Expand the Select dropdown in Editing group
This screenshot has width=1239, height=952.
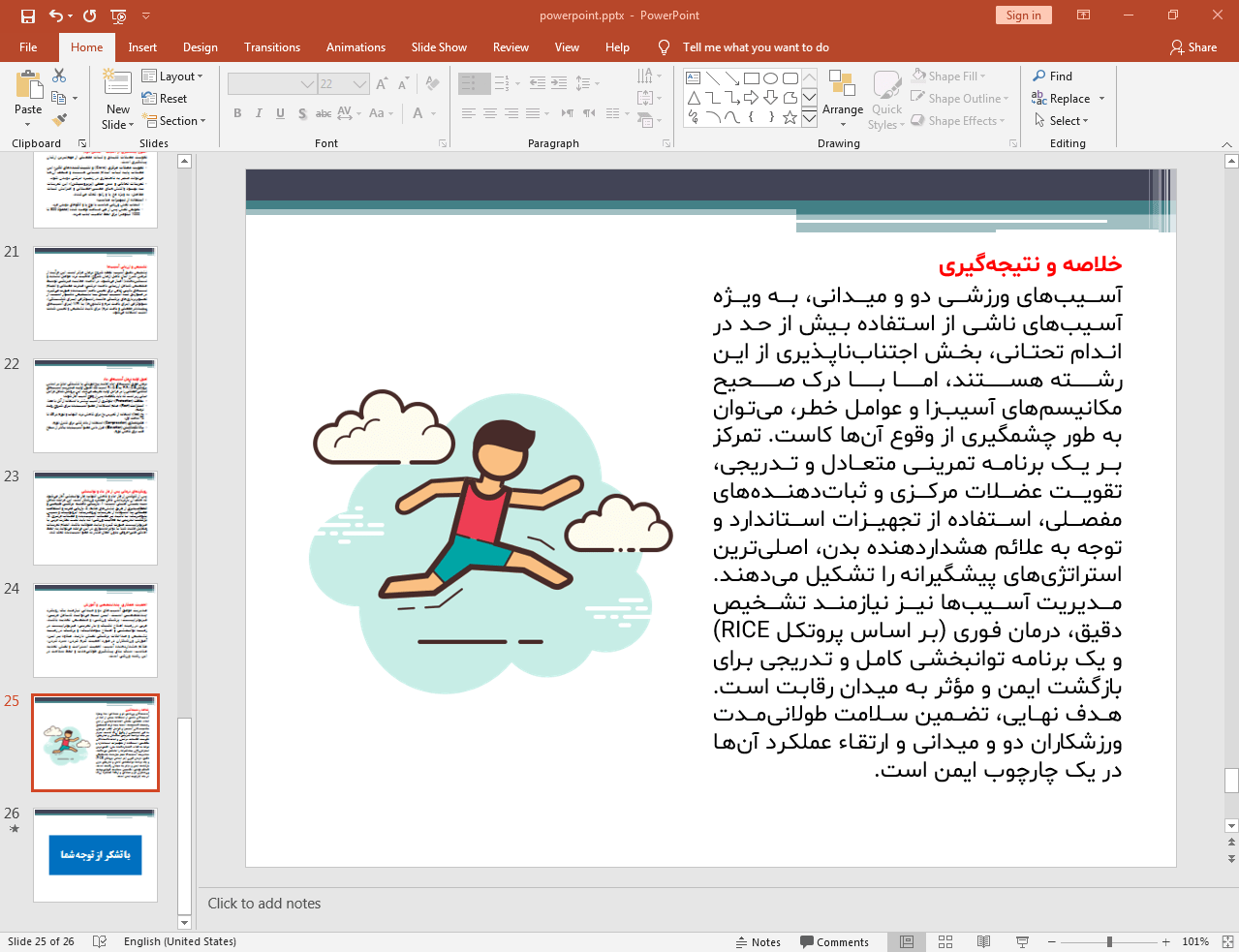pyautogui.click(x=1062, y=121)
